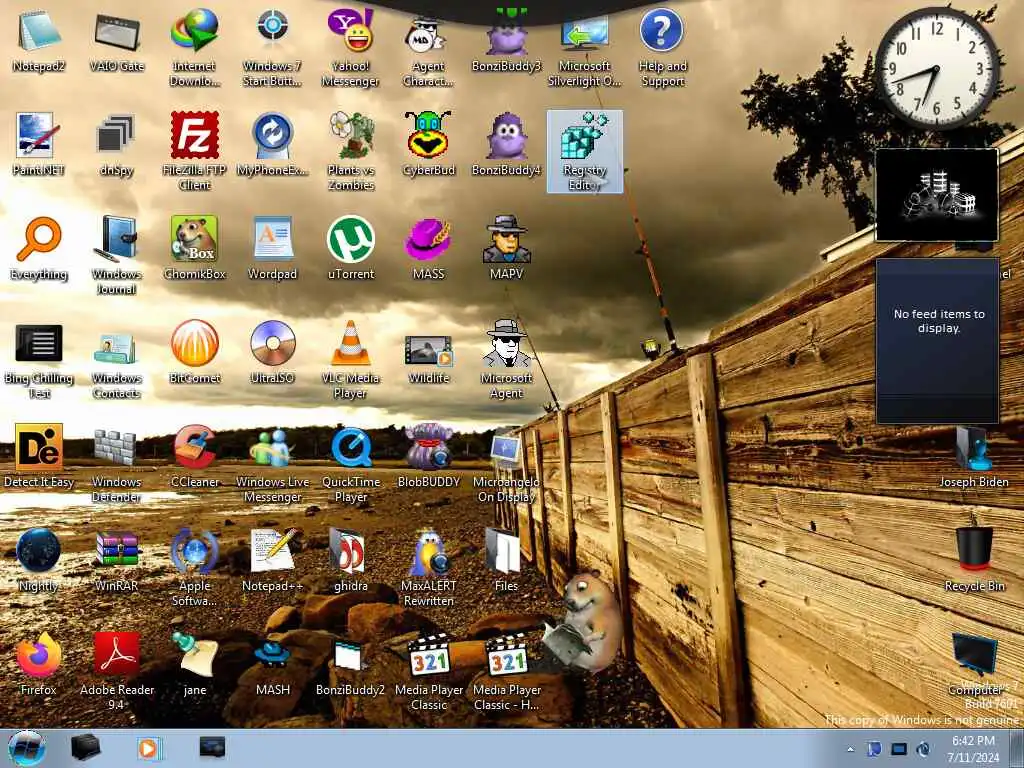Open the BitComet desktop icon
1024x768 pixels.
[x=195, y=353]
